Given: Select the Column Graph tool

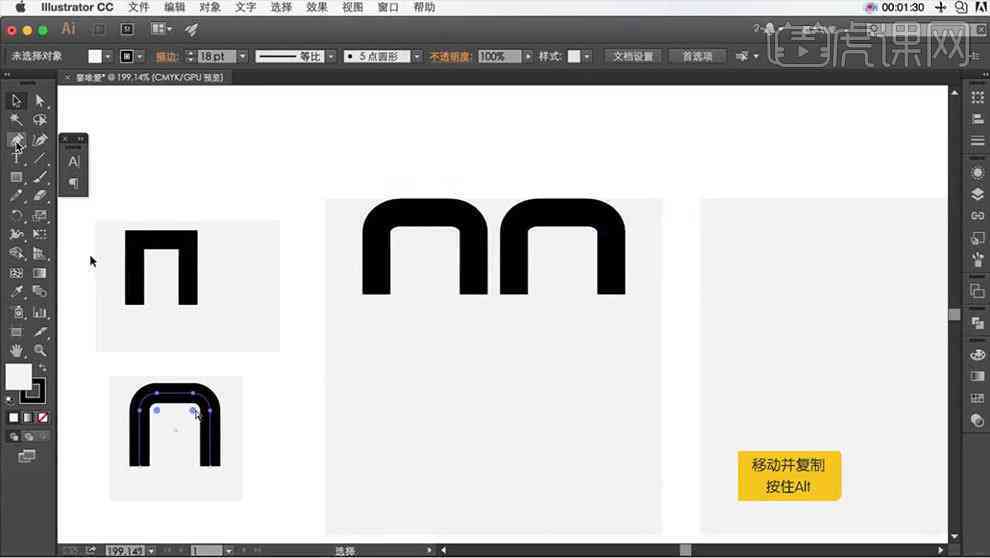Looking at the screenshot, I should 40,312.
